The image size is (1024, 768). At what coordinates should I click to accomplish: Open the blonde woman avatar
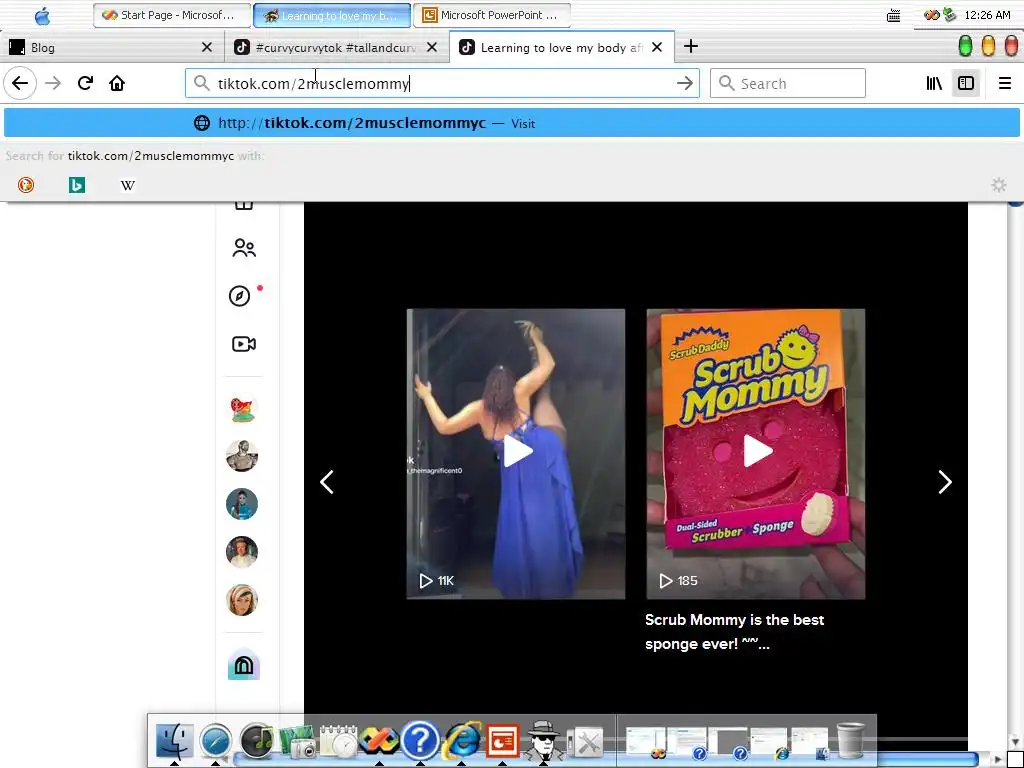click(242, 600)
